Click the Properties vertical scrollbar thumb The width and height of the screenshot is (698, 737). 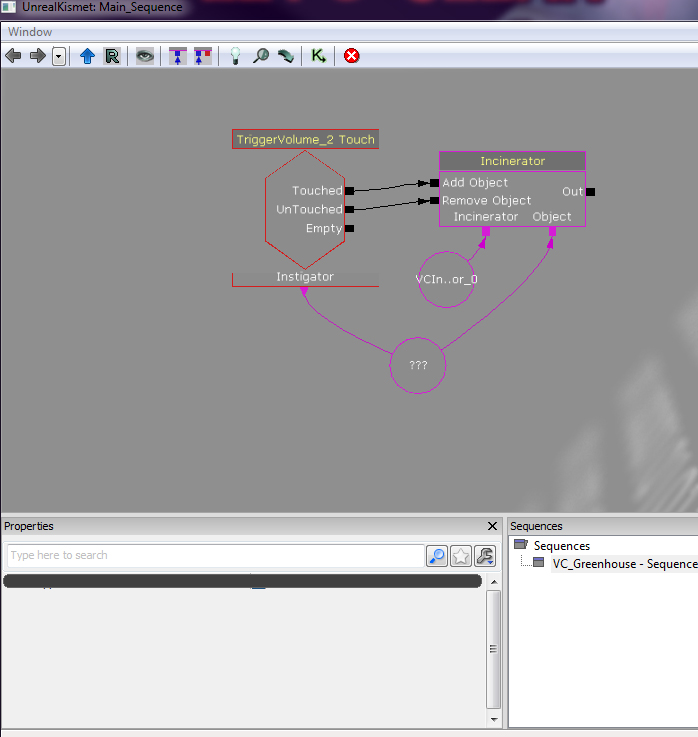click(494, 649)
